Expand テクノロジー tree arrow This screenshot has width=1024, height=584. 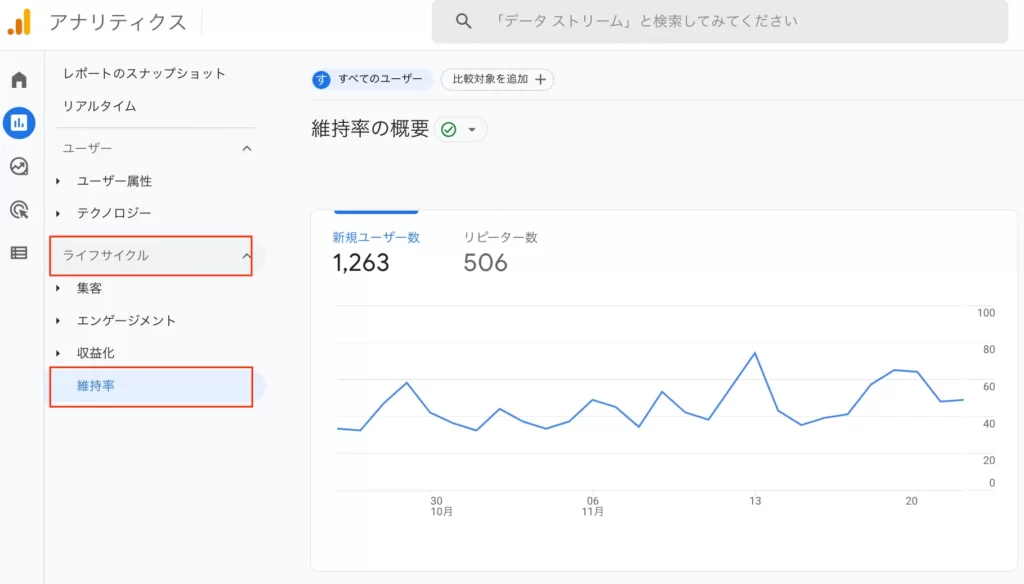[x=58, y=213]
